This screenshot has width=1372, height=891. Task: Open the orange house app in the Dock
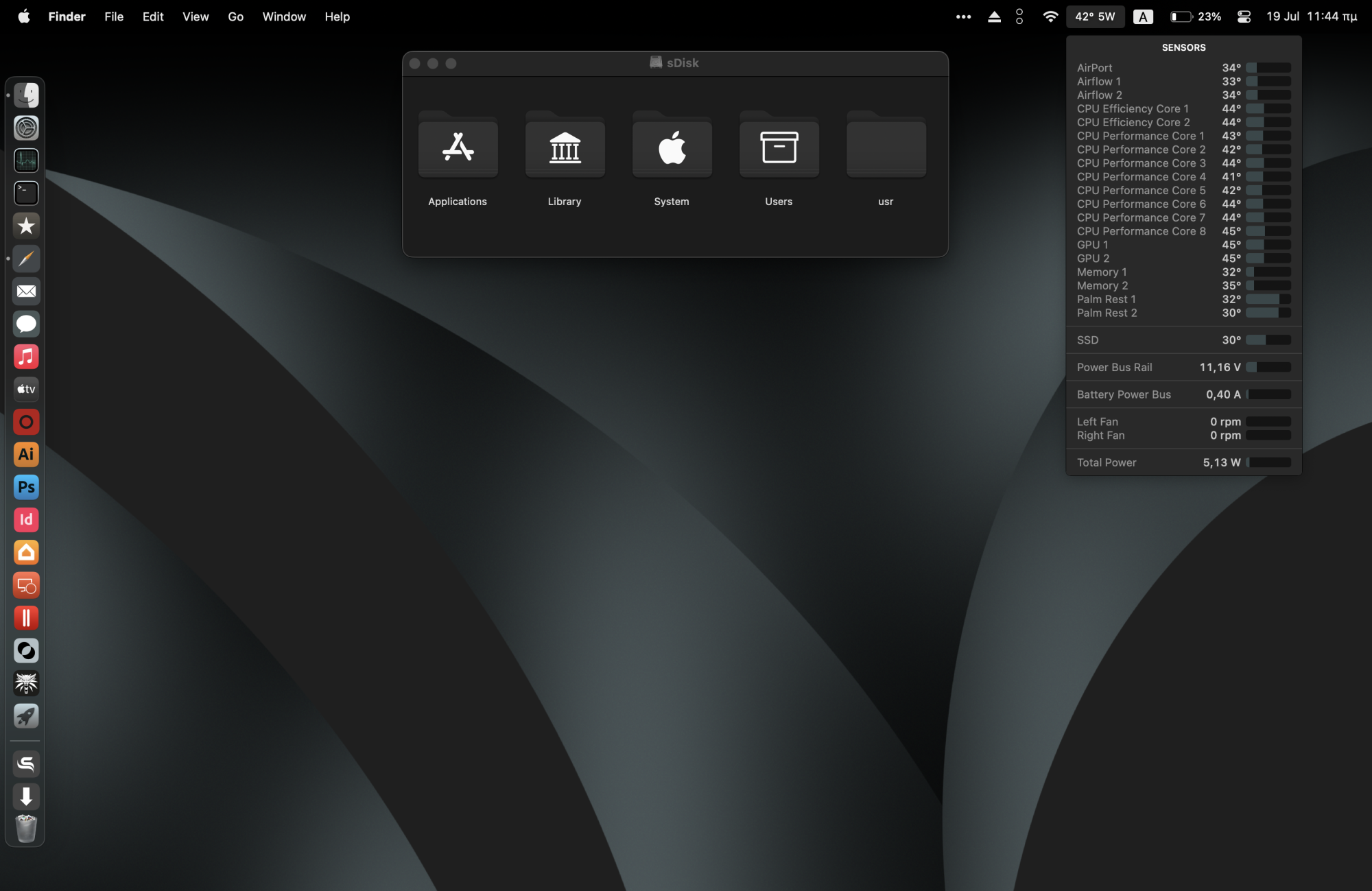click(x=26, y=553)
